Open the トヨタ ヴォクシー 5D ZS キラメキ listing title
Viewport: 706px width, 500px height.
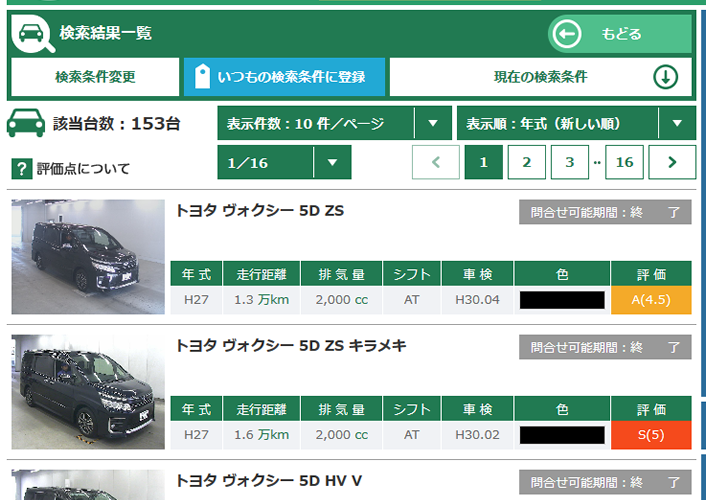point(291,346)
